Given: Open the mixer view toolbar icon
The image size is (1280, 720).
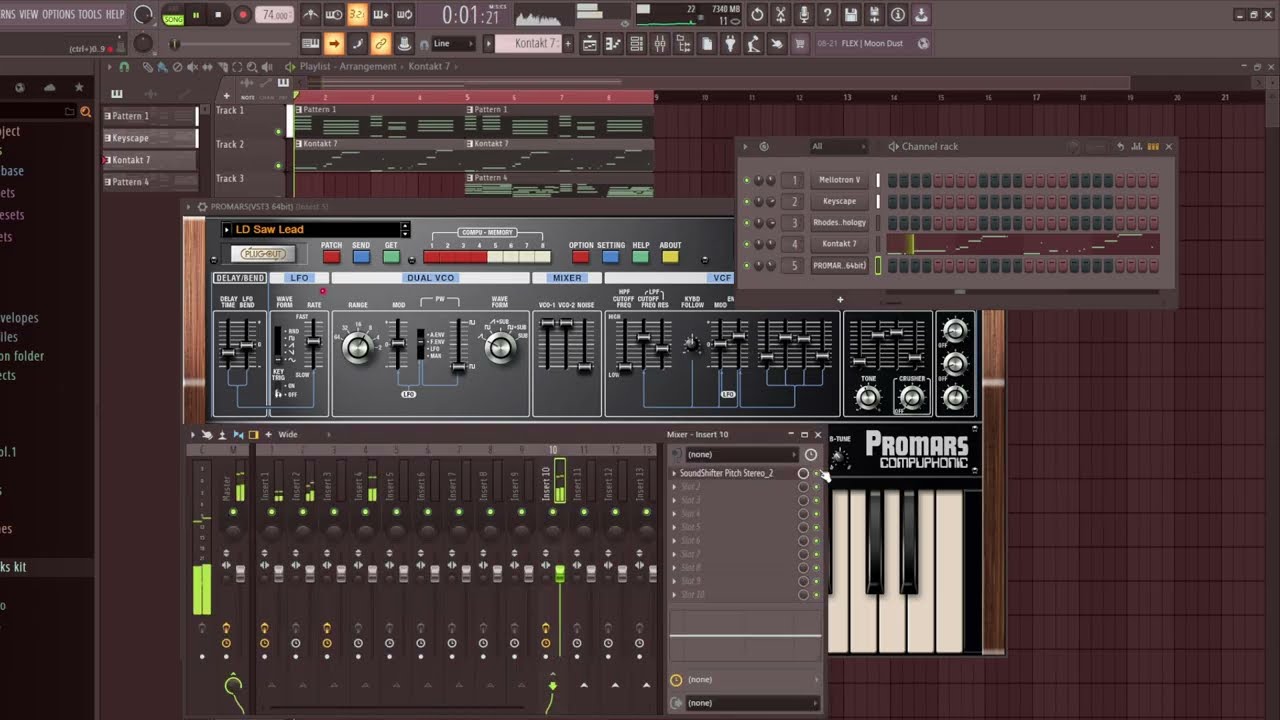Looking at the screenshot, I should (x=660, y=44).
